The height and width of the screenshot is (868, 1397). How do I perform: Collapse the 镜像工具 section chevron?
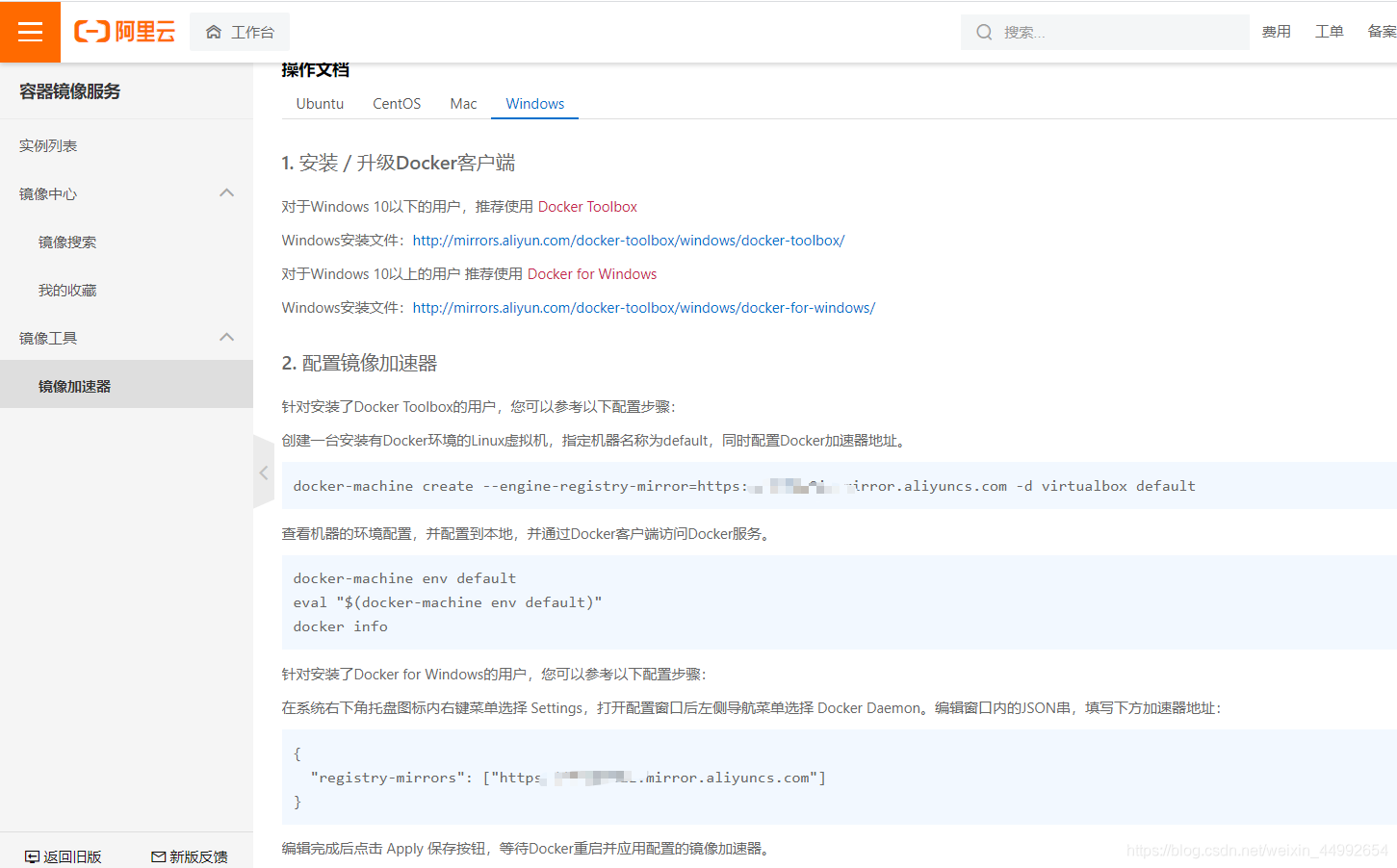227,338
